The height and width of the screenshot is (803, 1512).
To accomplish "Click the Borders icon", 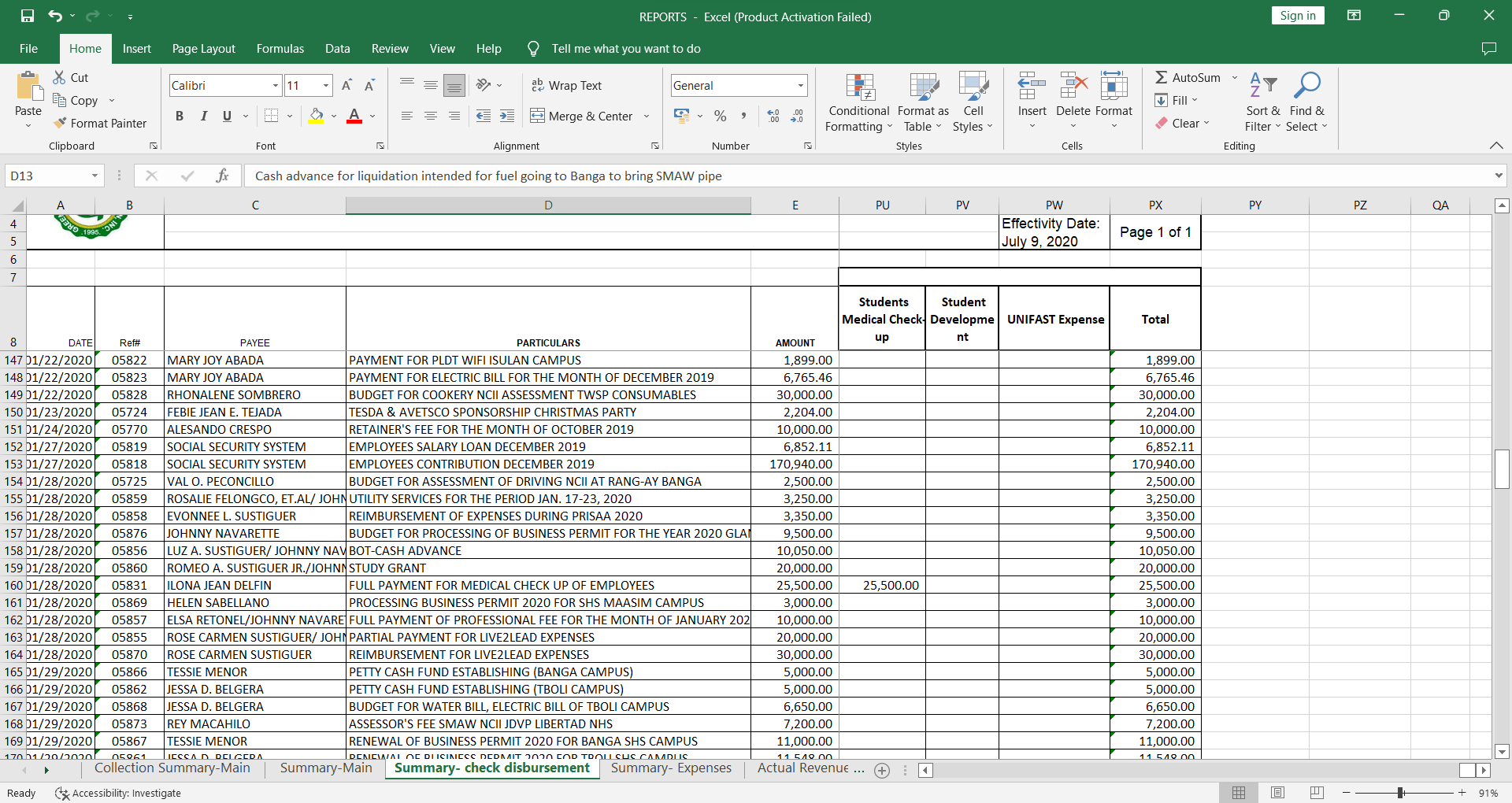I will [271, 116].
